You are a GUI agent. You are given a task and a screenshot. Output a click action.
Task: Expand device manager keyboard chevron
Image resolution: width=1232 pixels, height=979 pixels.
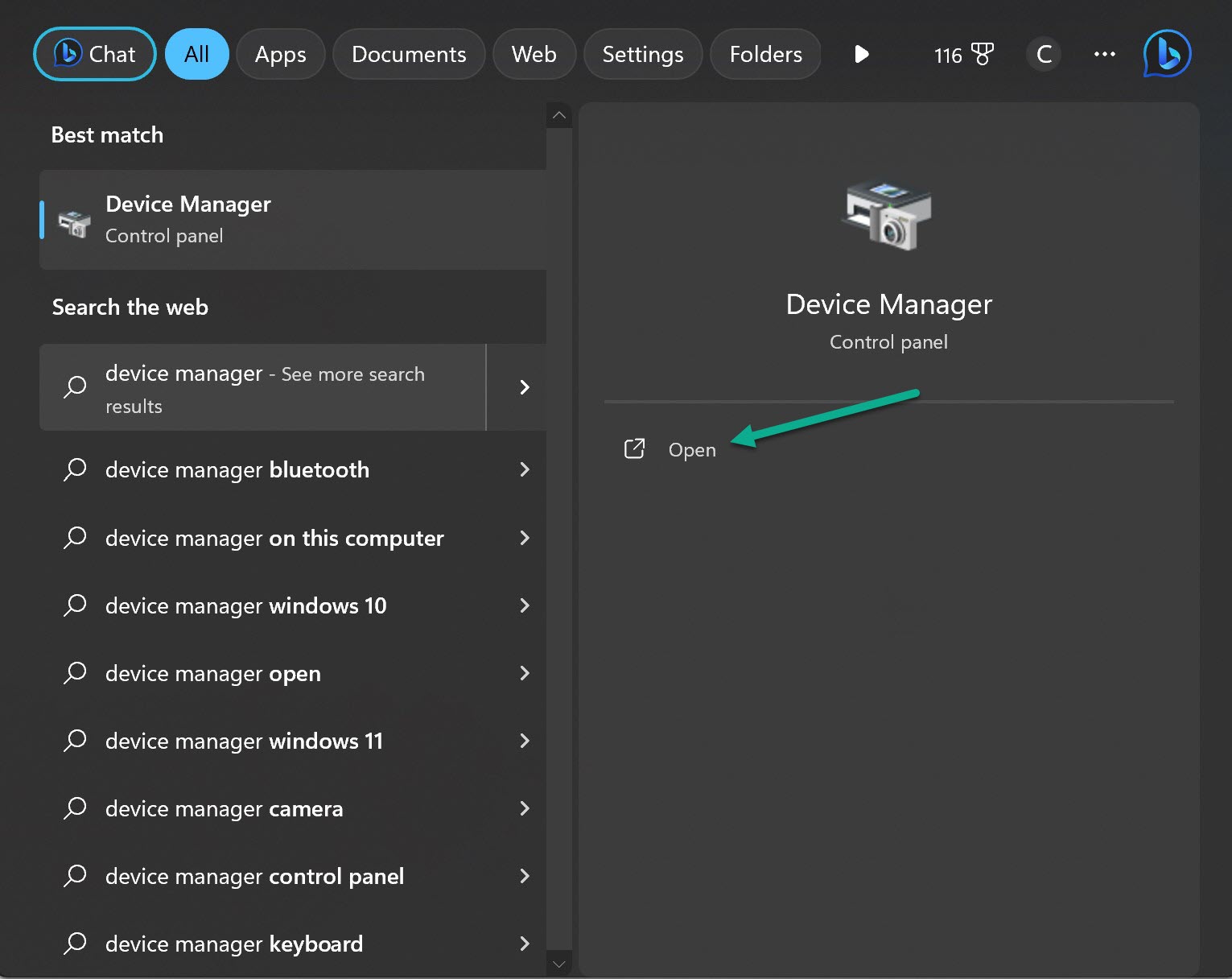pos(525,943)
